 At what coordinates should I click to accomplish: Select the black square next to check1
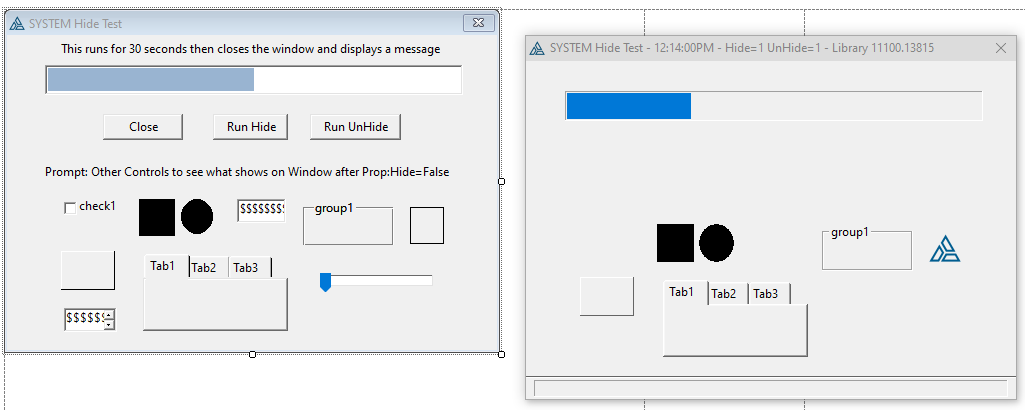click(157, 217)
